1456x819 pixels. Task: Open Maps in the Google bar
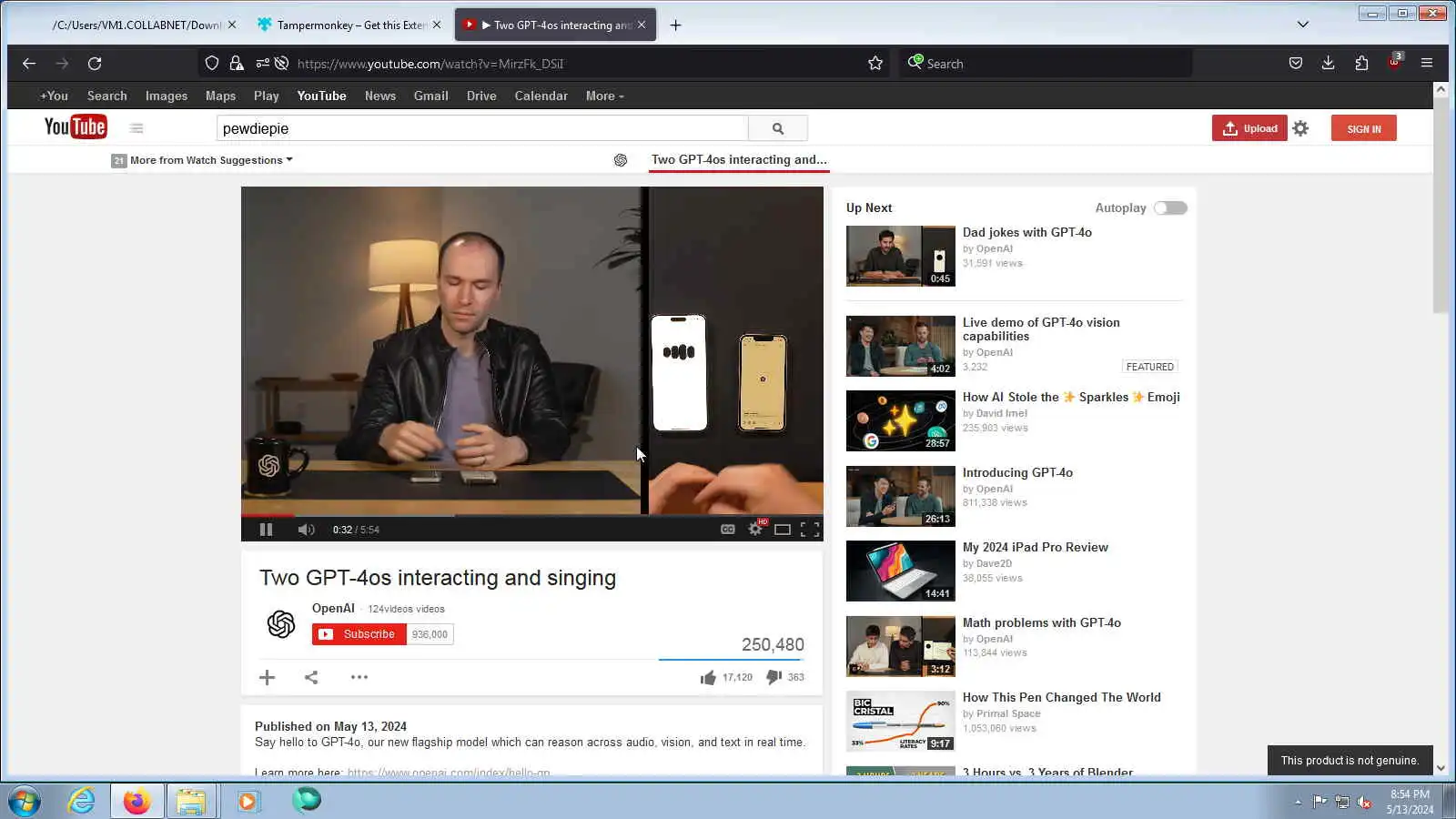click(x=220, y=96)
